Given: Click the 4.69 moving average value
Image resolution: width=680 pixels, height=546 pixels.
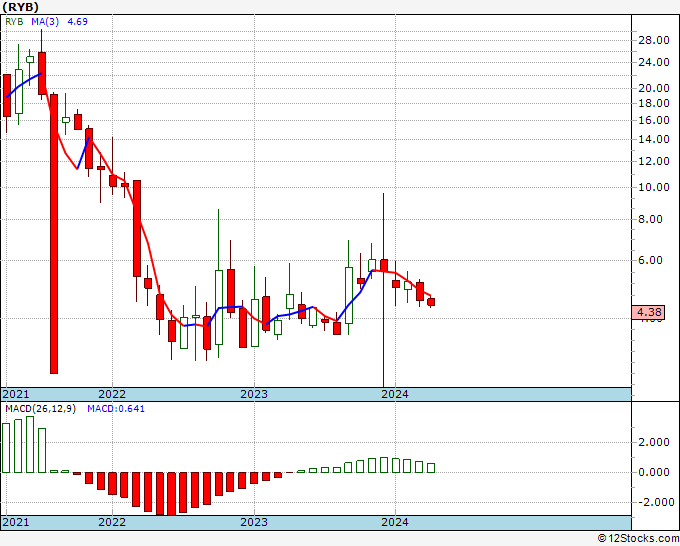Looking at the screenshot, I should click(x=78, y=22).
